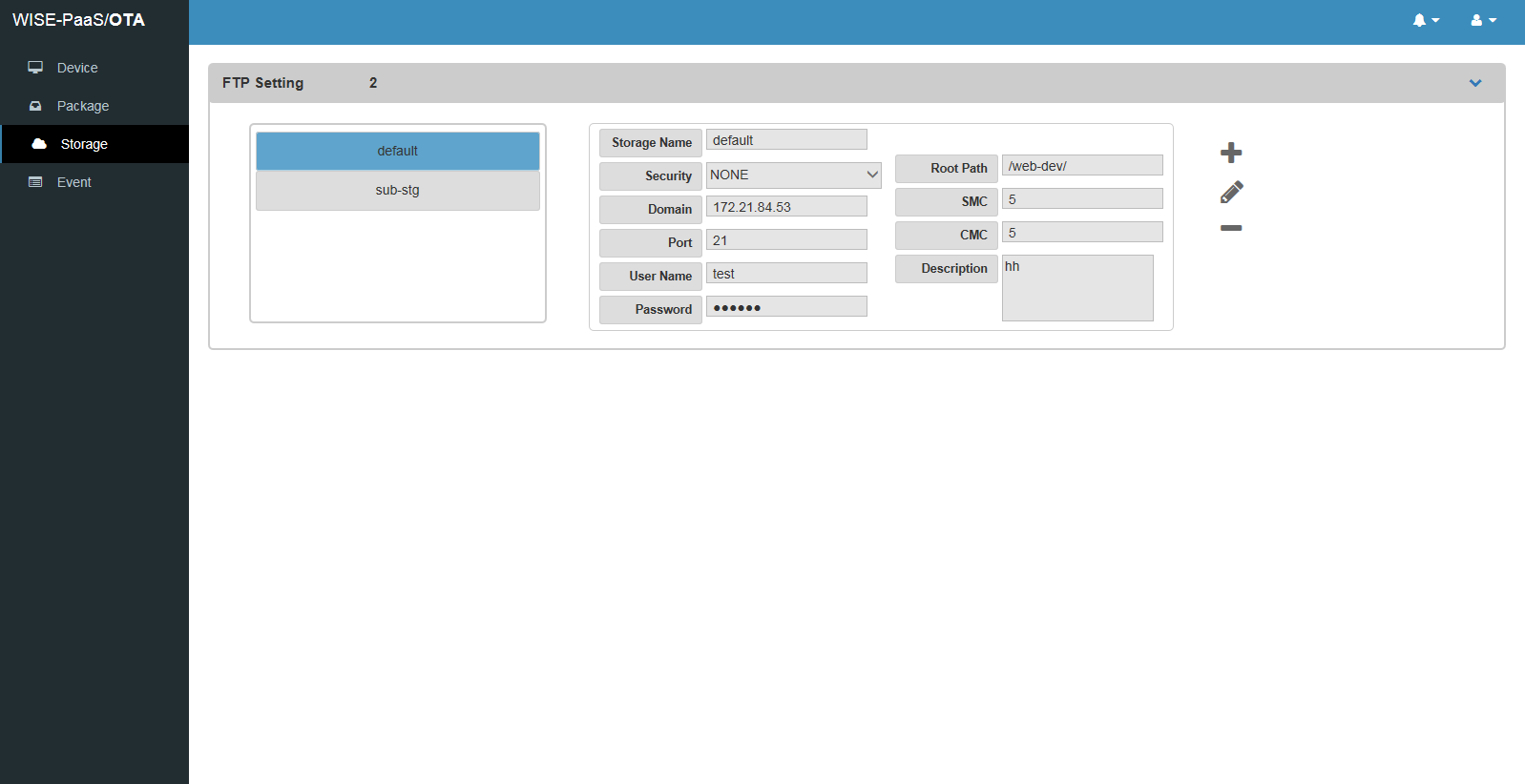Select the sub-stg storage entry
The height and width of the screenshot is (784, 1525).
tap(397, 190)
